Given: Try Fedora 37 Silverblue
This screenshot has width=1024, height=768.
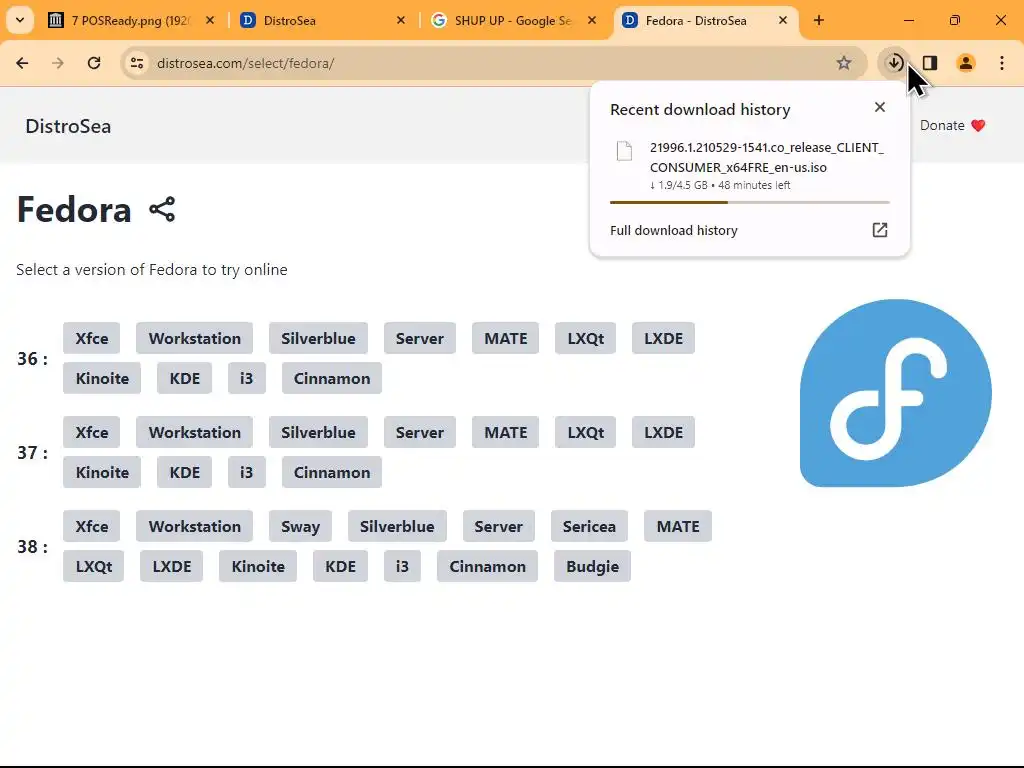Looking at the screenshot, I should (x=318, y=432).
